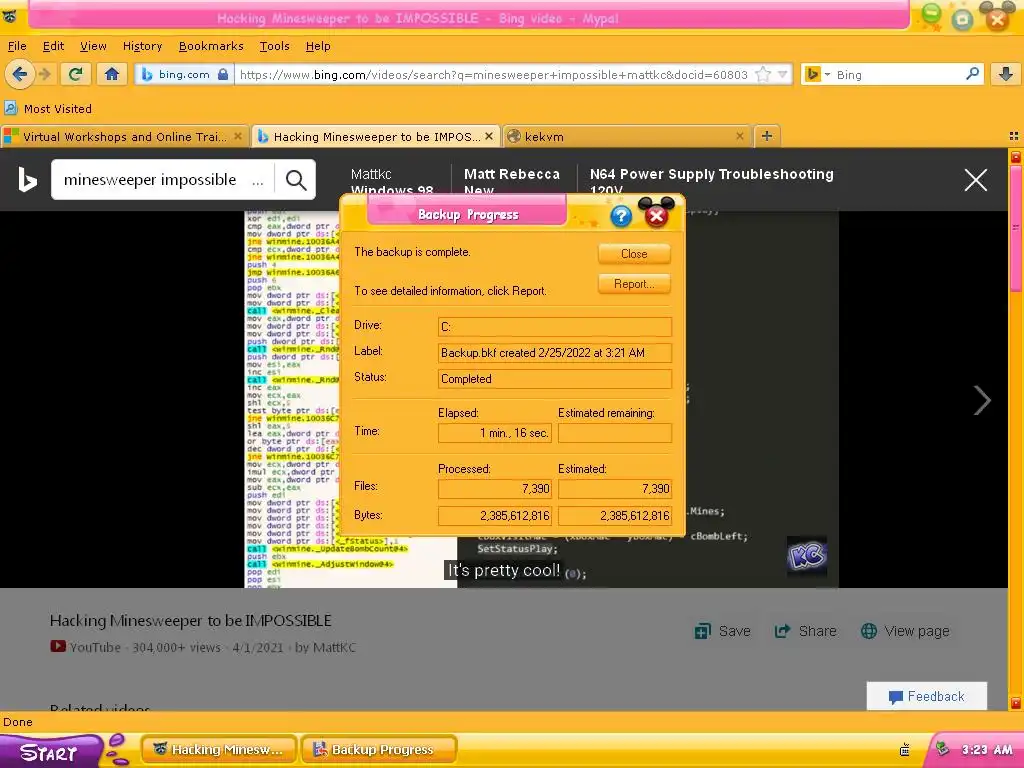1024x768 pixels.
Task: Open the Tools menu
Action: click(274, 46)
